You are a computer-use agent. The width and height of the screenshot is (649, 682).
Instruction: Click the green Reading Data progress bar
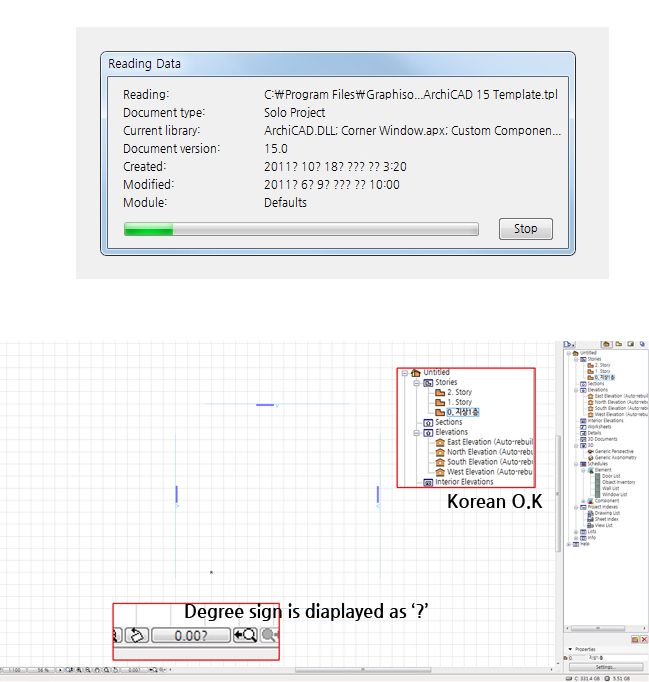(x=301, y=229)
